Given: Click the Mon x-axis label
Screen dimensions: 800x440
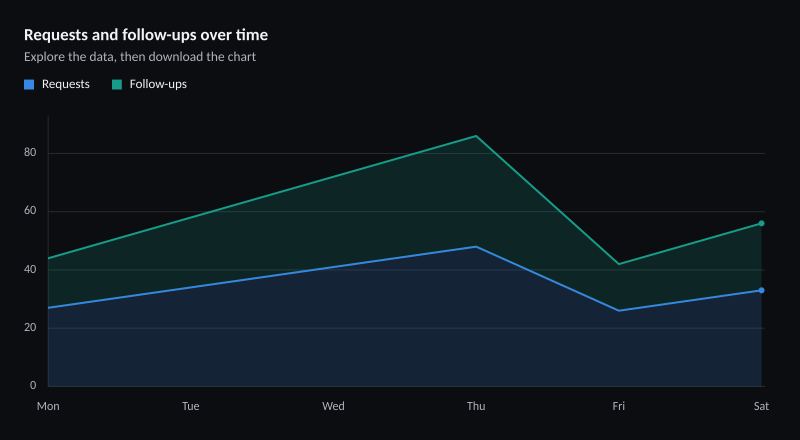Looking at the screenshot, I should coord(48,406).
